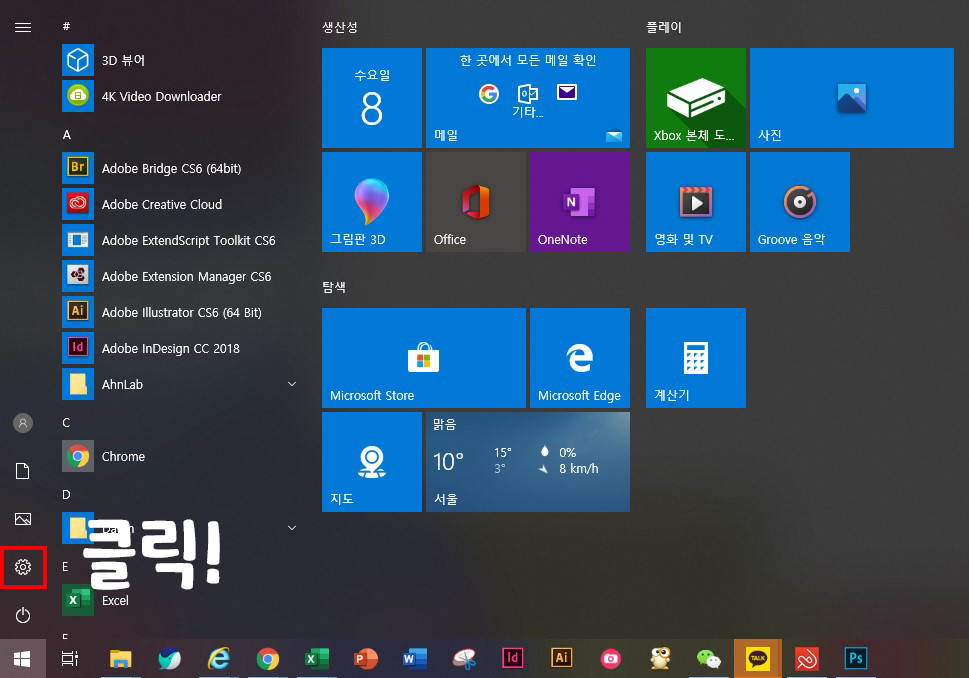Open the 메일 tile
The width and height of the screenshot is (969, 678).
(x=528, y=98)
